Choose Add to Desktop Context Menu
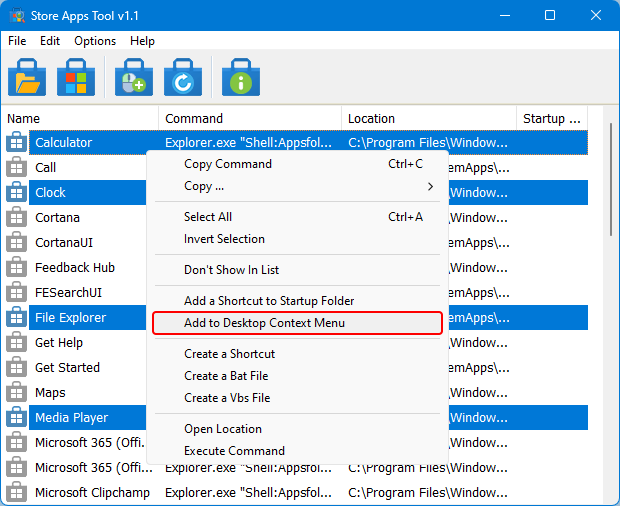 265,323
